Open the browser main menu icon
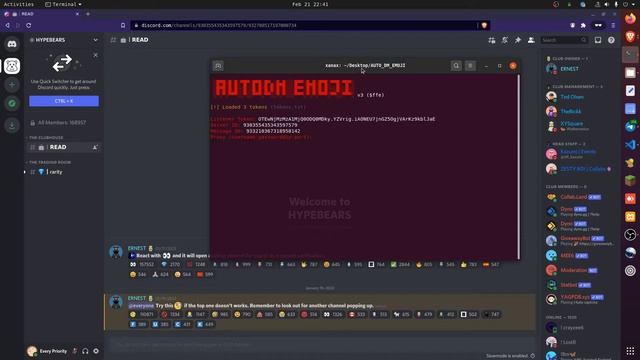The image size is (640, 360). tap(613, 25)
